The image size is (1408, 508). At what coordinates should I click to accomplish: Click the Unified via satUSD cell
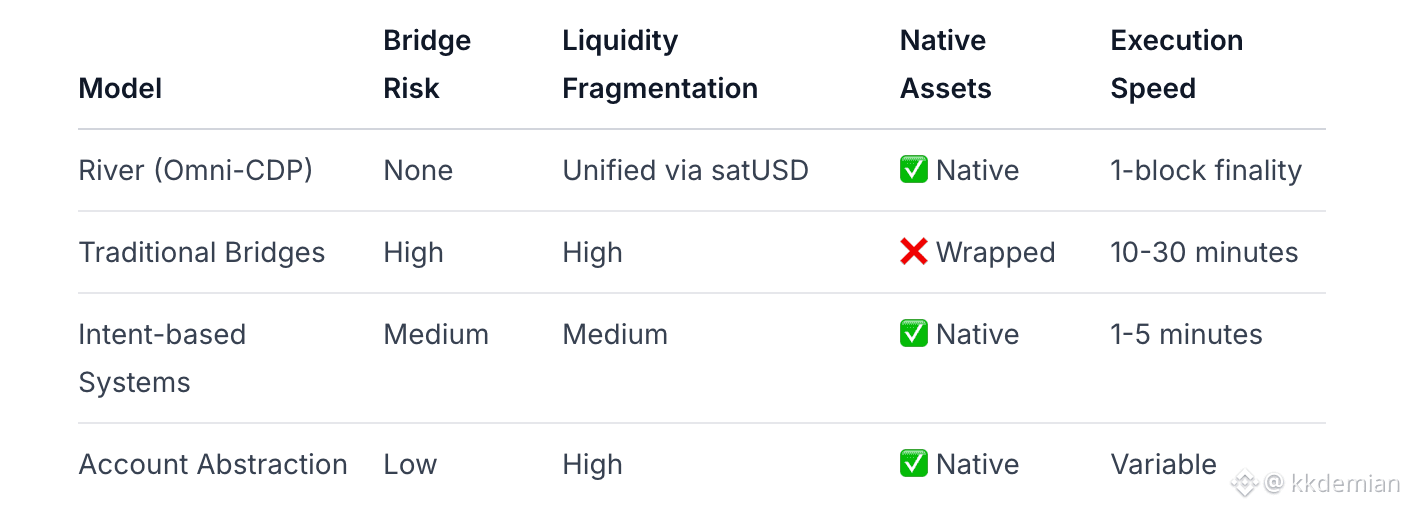pyautogui.click(x=685, y=170)
